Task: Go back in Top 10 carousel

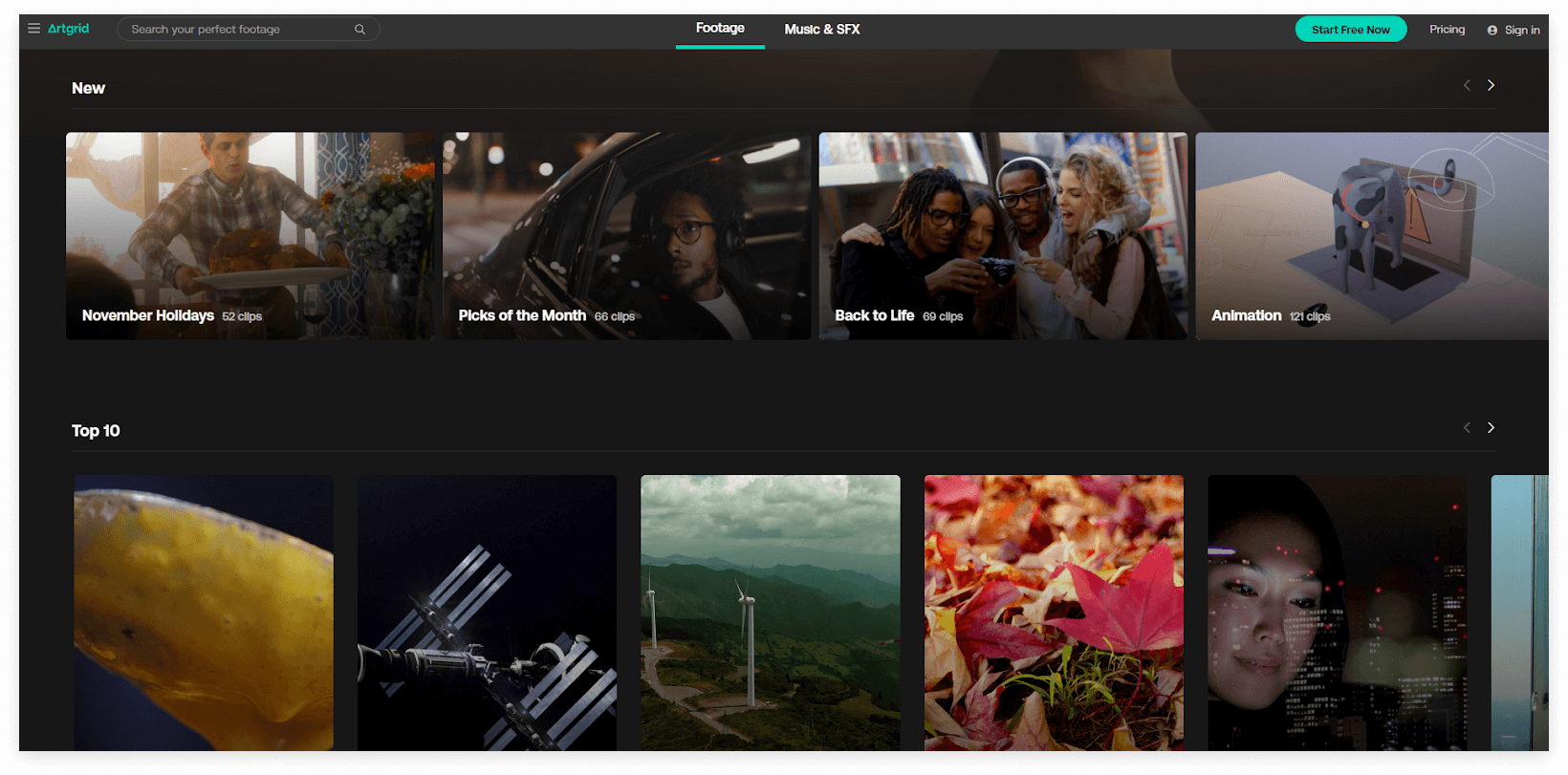Action: tap(1467, 428)
